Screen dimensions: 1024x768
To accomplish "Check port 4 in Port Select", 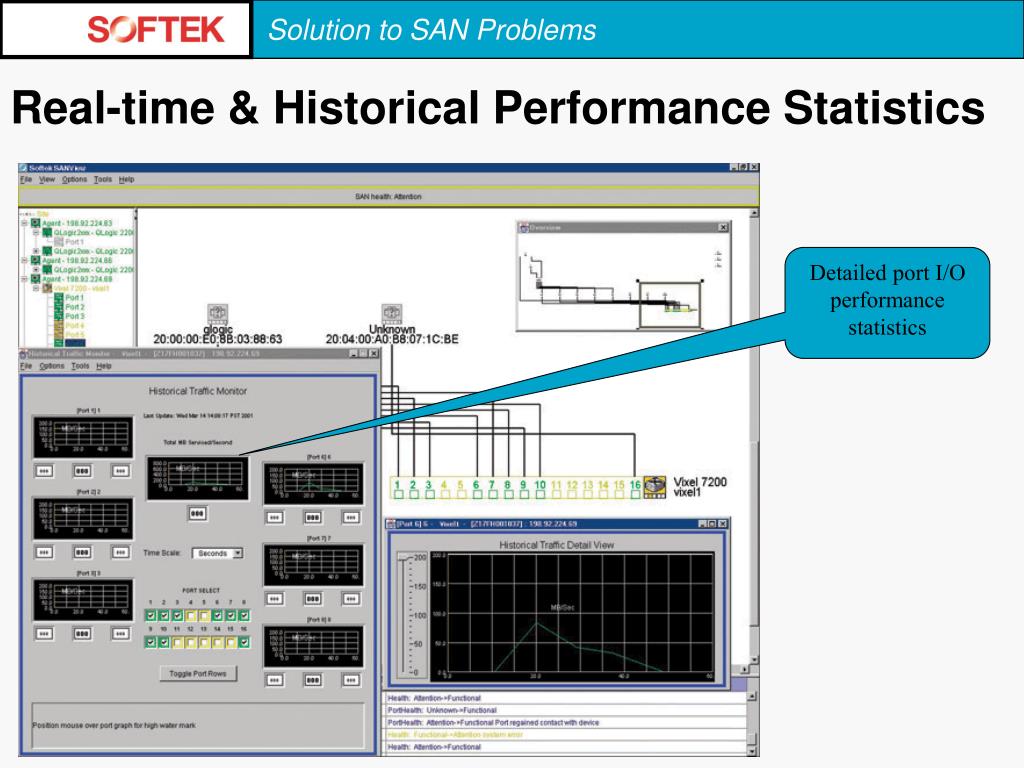I will [191, 615].
